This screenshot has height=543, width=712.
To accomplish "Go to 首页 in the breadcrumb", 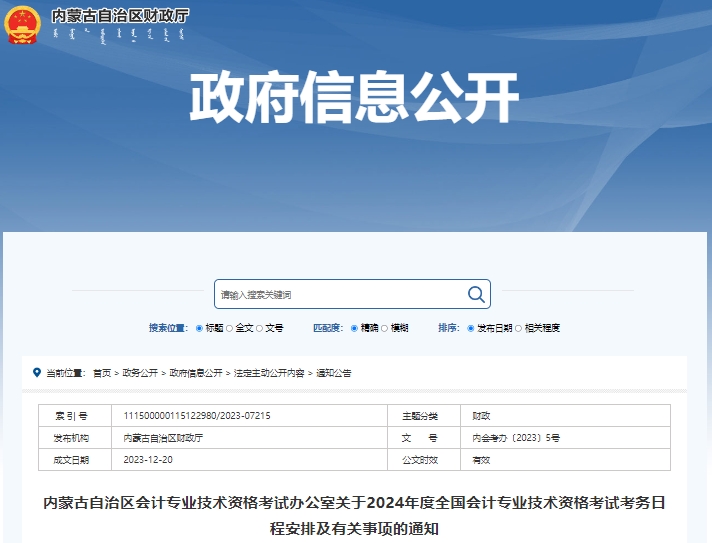I will tap(102, 373).
